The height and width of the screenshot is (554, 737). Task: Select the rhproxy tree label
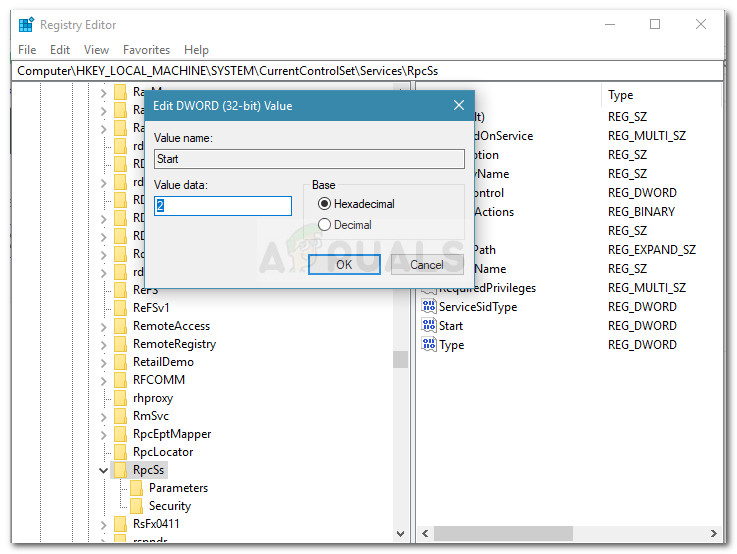tap(153, 398)
